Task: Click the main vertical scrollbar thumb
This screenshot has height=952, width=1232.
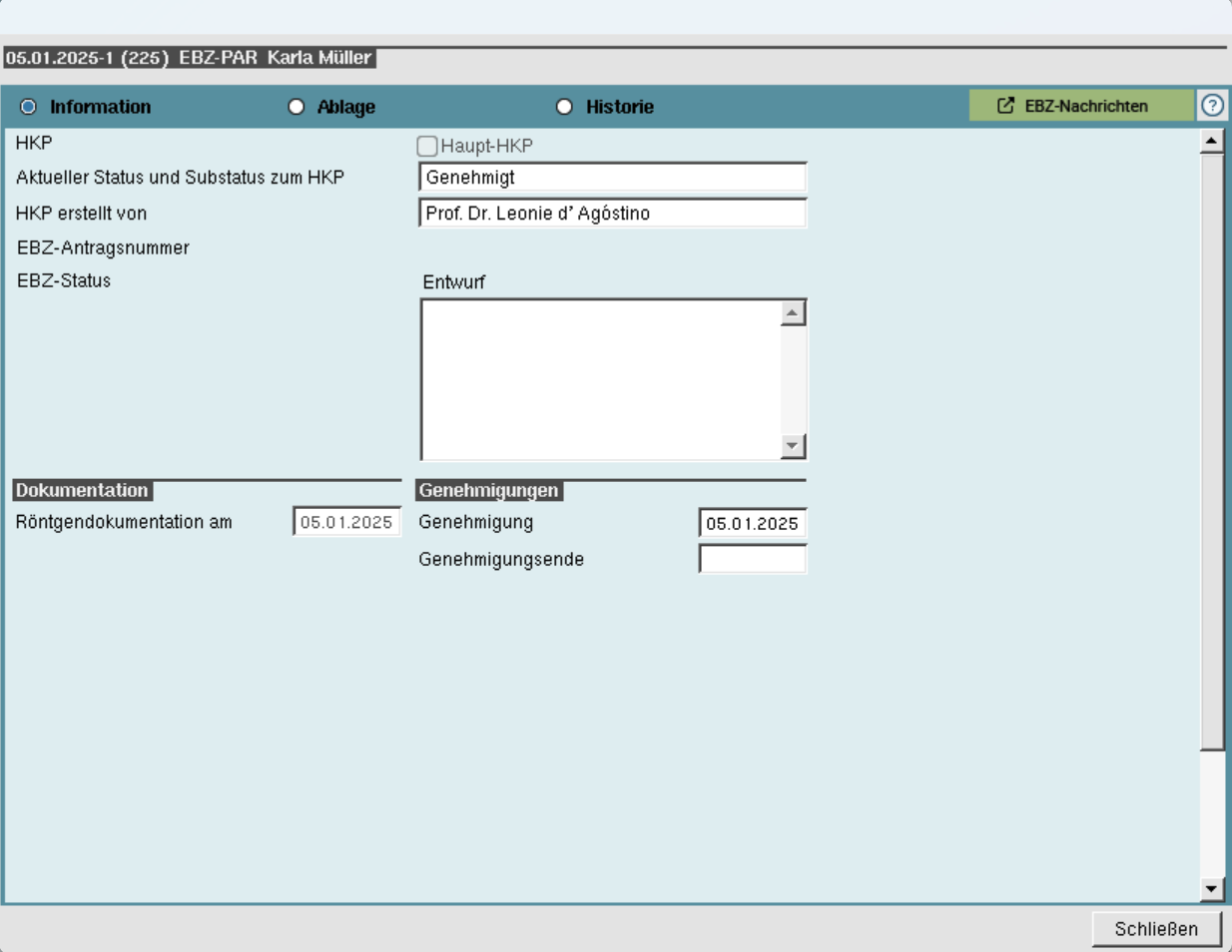Action: (x=1212, y=451)
